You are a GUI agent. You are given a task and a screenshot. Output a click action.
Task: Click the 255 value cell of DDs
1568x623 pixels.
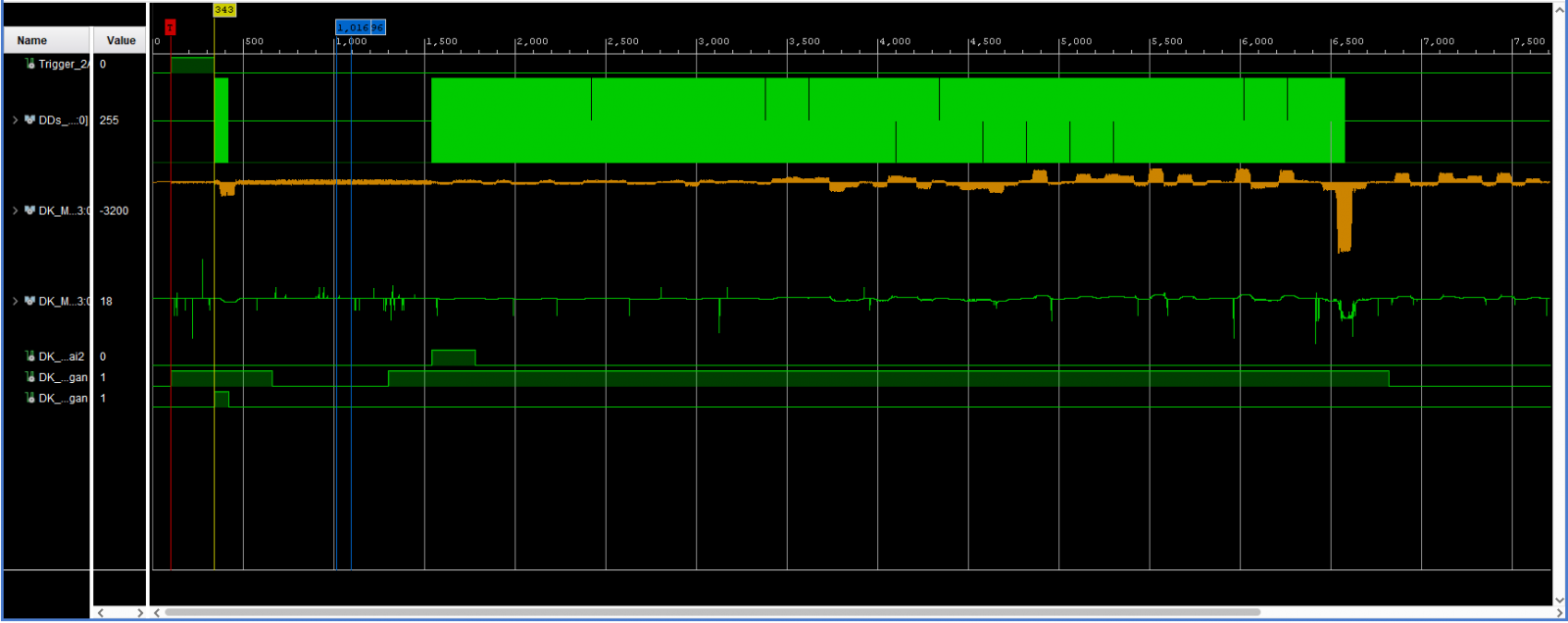pos(109,120)
